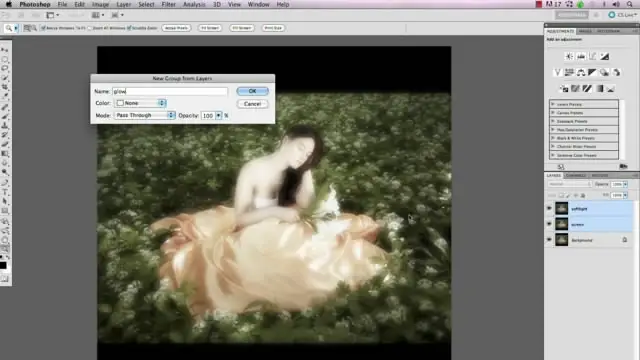Image resolution: width=640 pixels, height=360 pixels.
Task: Open the Color dropdown showing None
Action: [x=141, y=103]
